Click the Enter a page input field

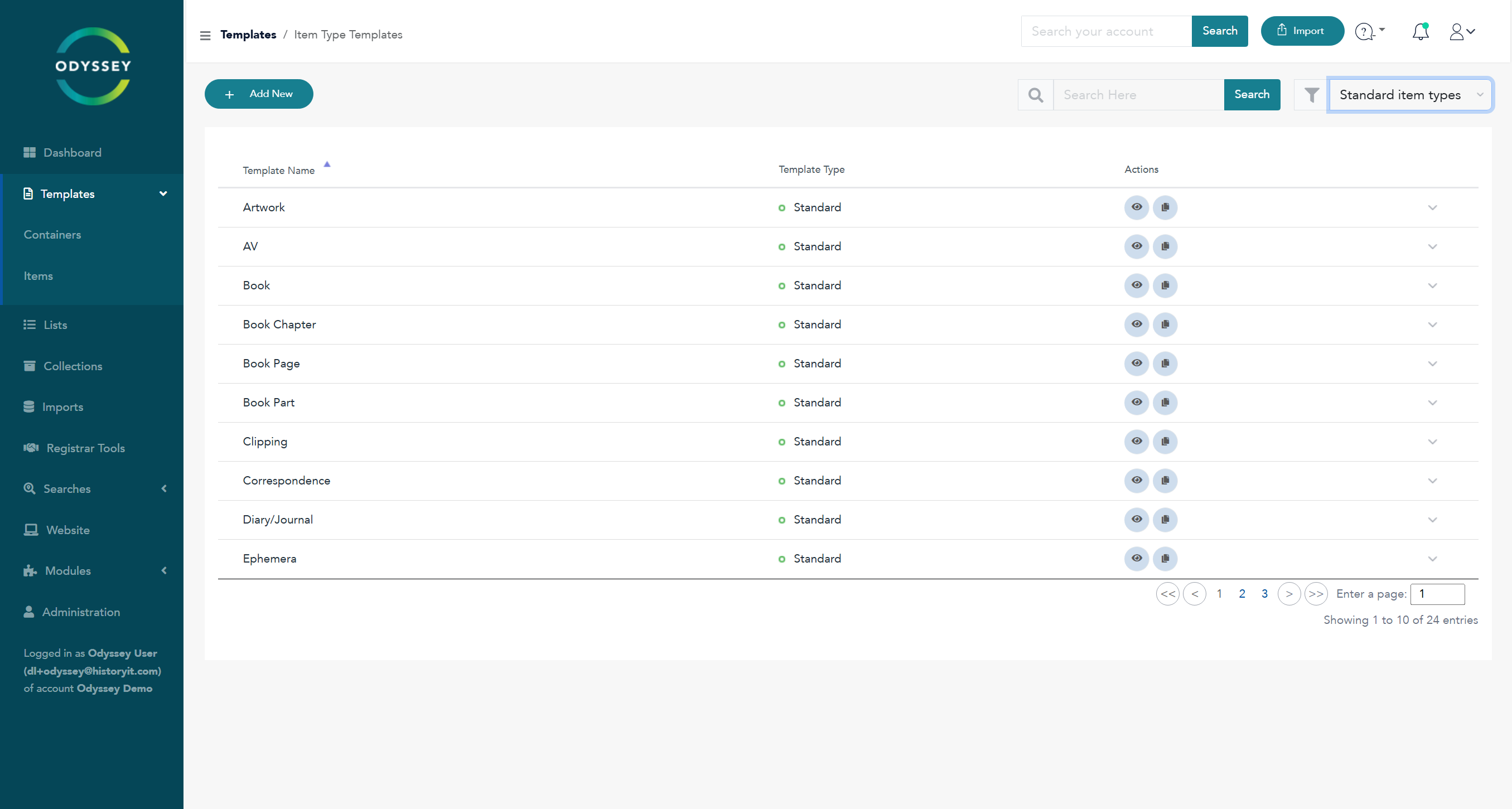1437,594
